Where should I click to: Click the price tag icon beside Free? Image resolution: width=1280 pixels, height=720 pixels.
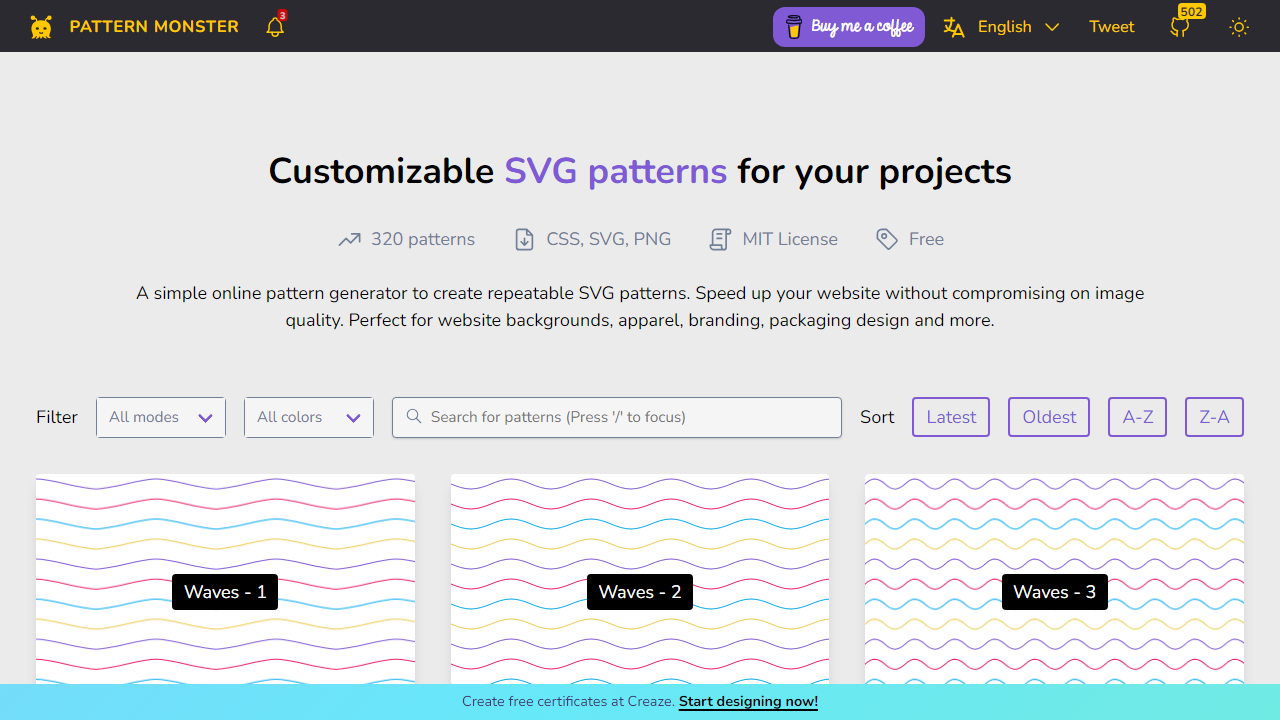886,239
